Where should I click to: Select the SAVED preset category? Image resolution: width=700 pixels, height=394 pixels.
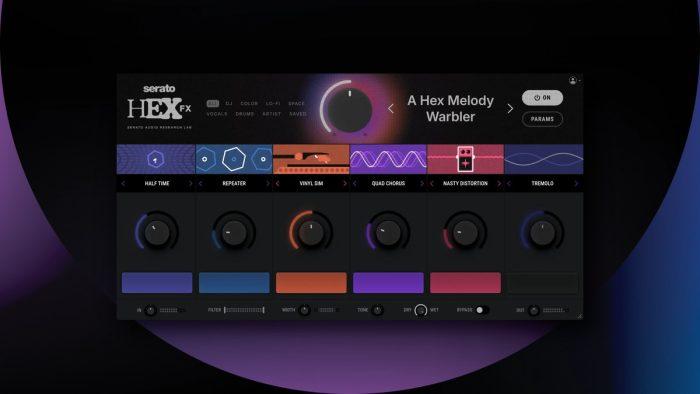coord(298,114)
